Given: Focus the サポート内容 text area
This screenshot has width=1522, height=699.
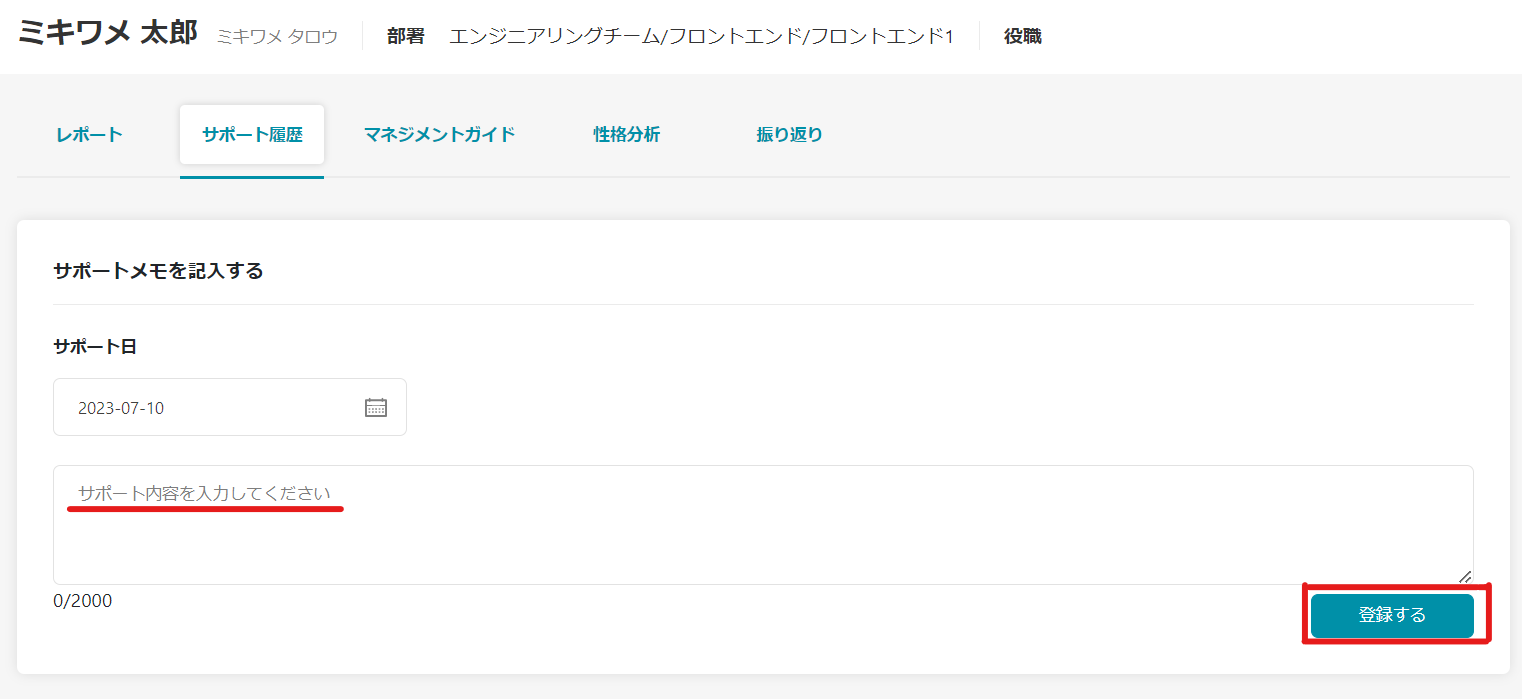Looking at the screenshot, I should 763,525.
